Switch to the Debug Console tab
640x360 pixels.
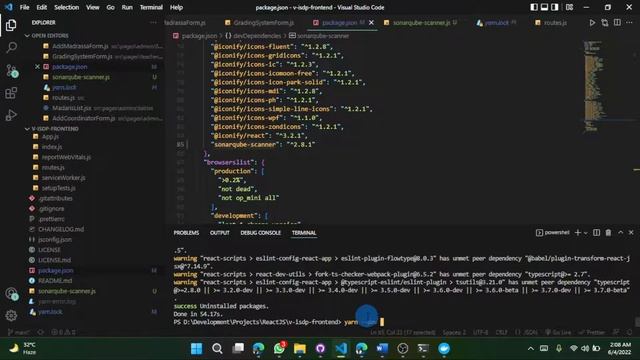[x=260, y=233]
